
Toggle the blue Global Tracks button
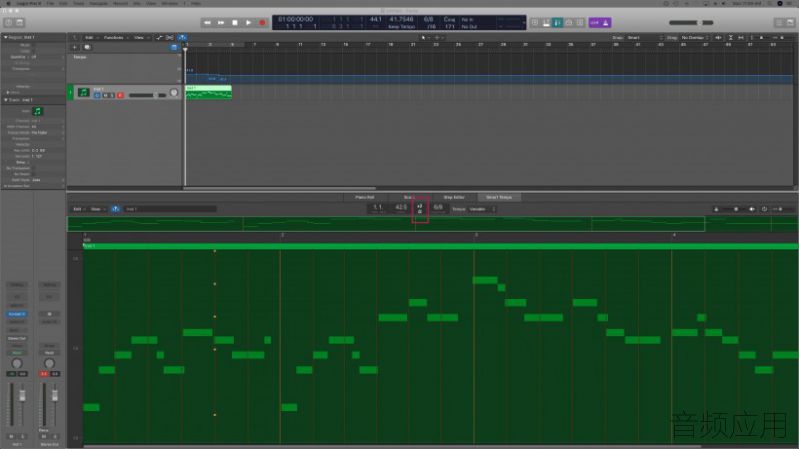point(174,47)
